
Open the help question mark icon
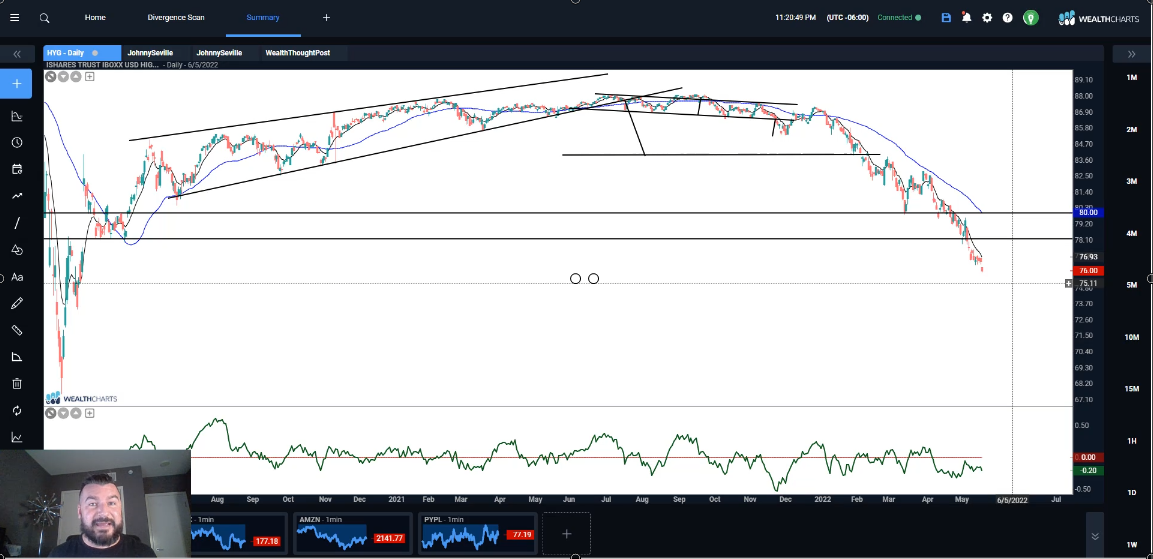coord(1007,18)
